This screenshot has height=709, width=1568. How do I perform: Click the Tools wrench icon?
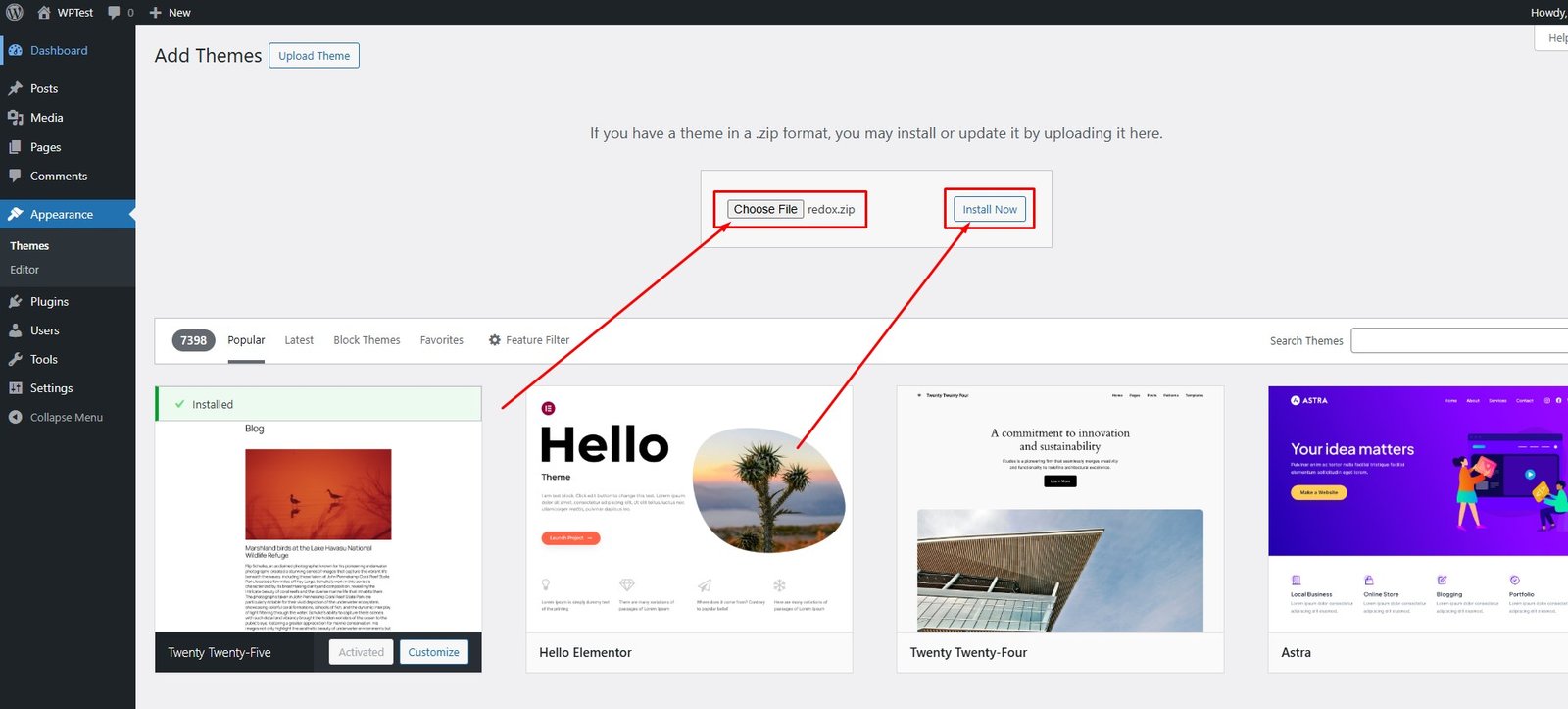[16, 360]
